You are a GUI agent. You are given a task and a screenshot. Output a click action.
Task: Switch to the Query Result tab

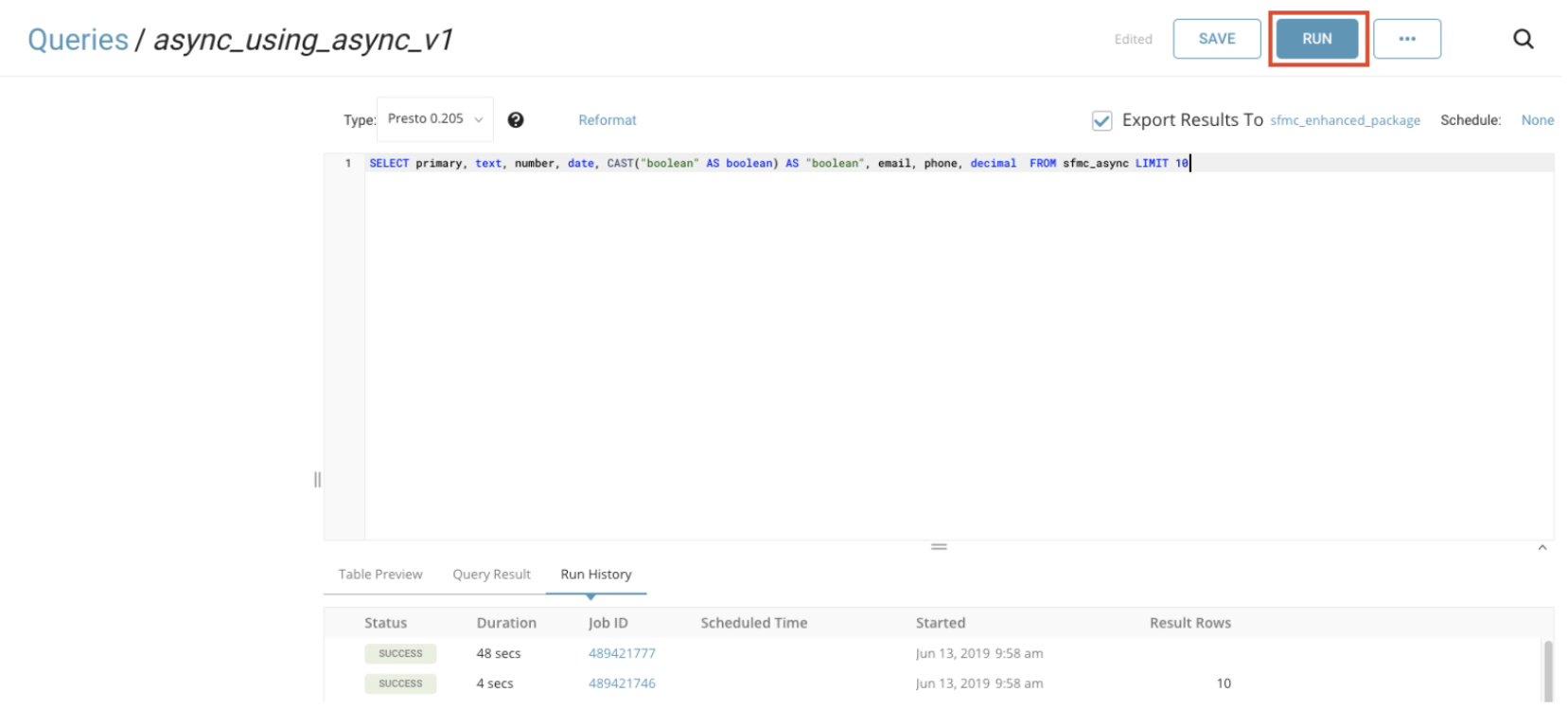pyautogui.click(x=491, y=575)
